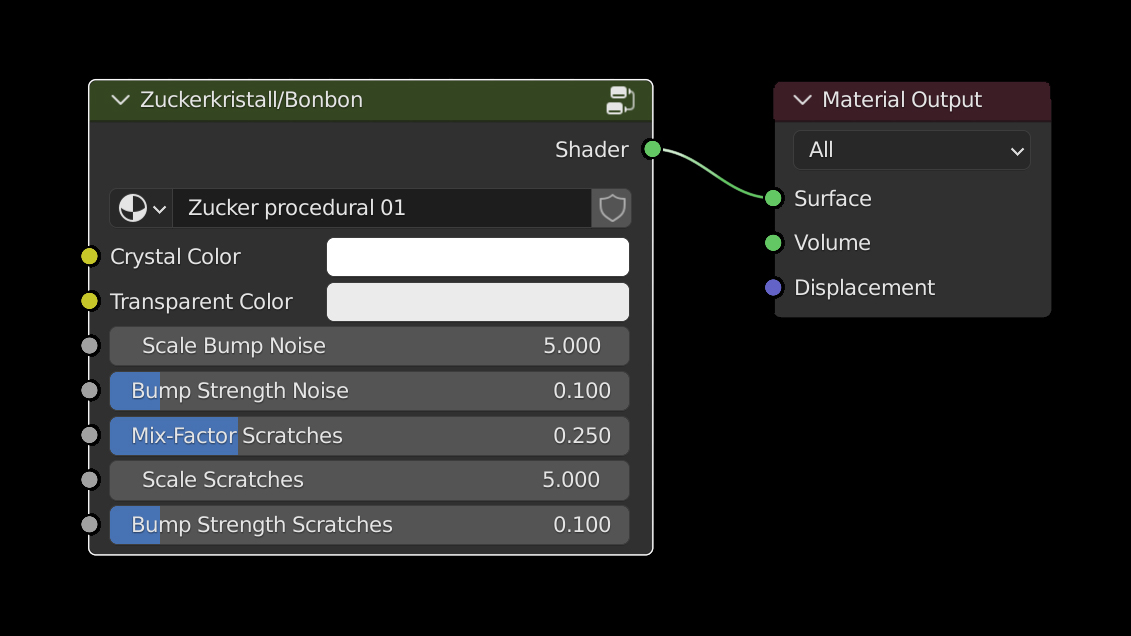
Task: Click the Crystal Color input socket
Action: pos(90,257)
